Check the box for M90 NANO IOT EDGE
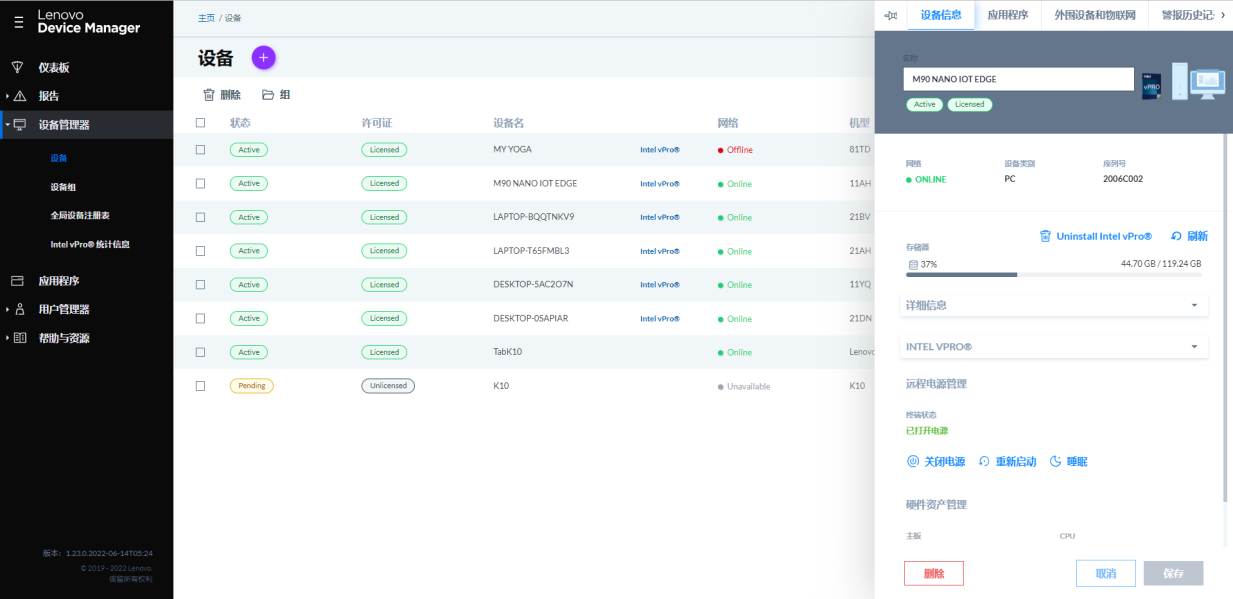Image resolution: width=1233 pixels, height=599 pixels. point(200,184)
